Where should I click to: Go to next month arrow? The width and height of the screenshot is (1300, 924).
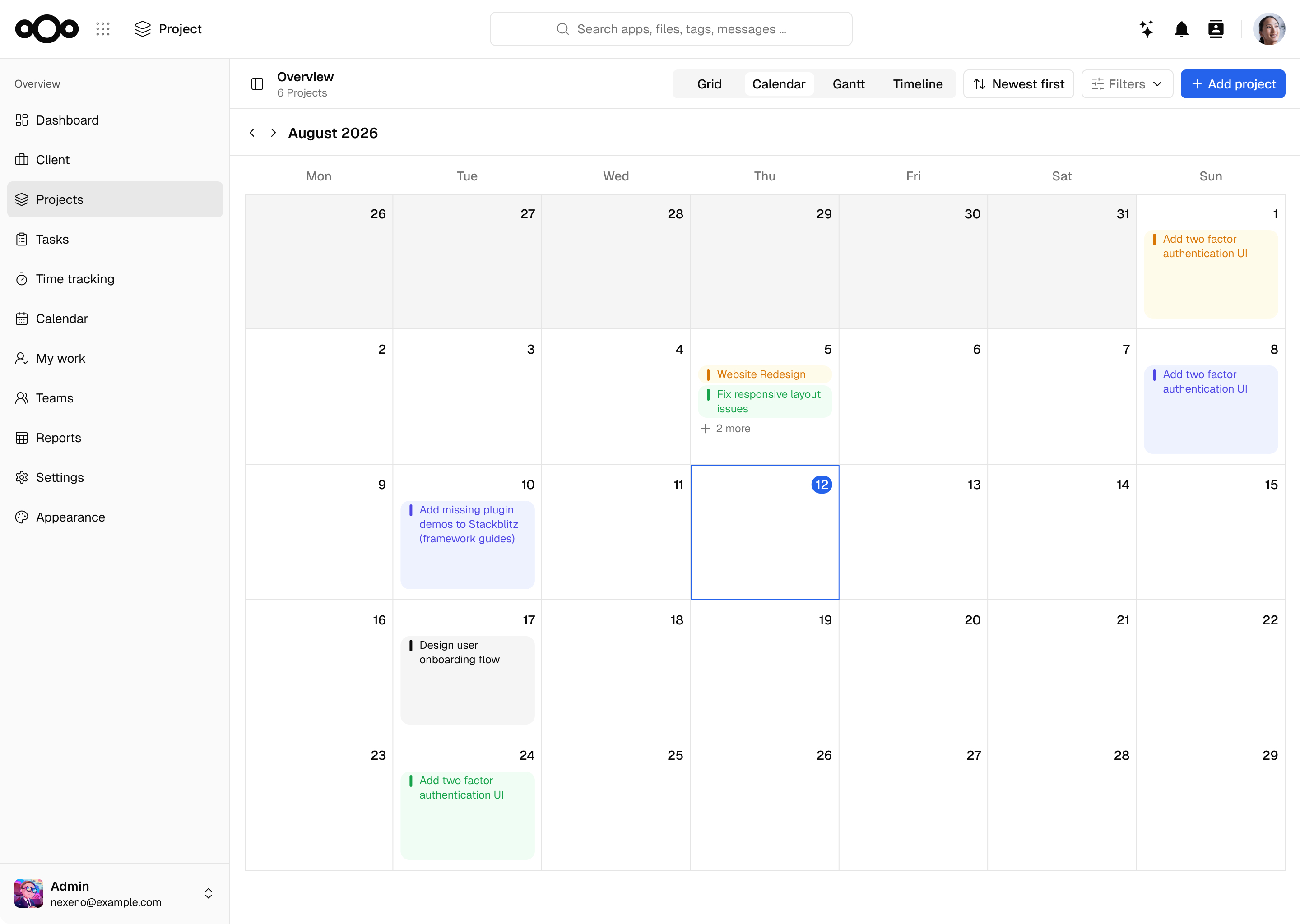tap(273, 133)
